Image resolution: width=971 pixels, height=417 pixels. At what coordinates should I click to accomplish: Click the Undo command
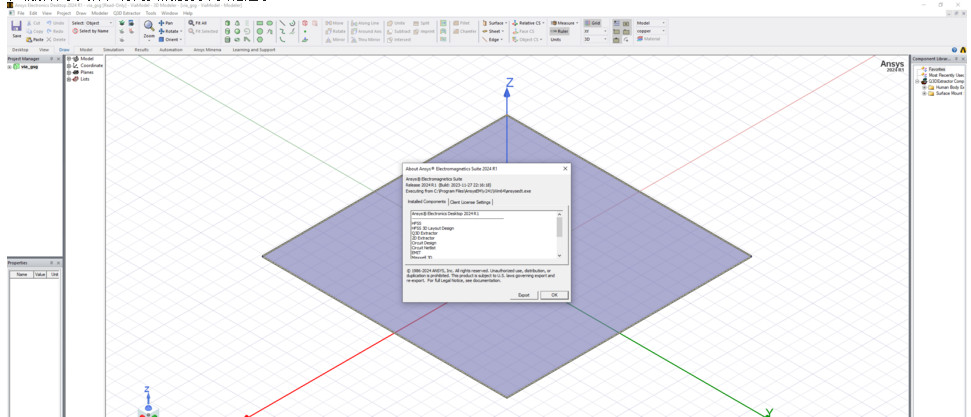(x=55, y=23)
